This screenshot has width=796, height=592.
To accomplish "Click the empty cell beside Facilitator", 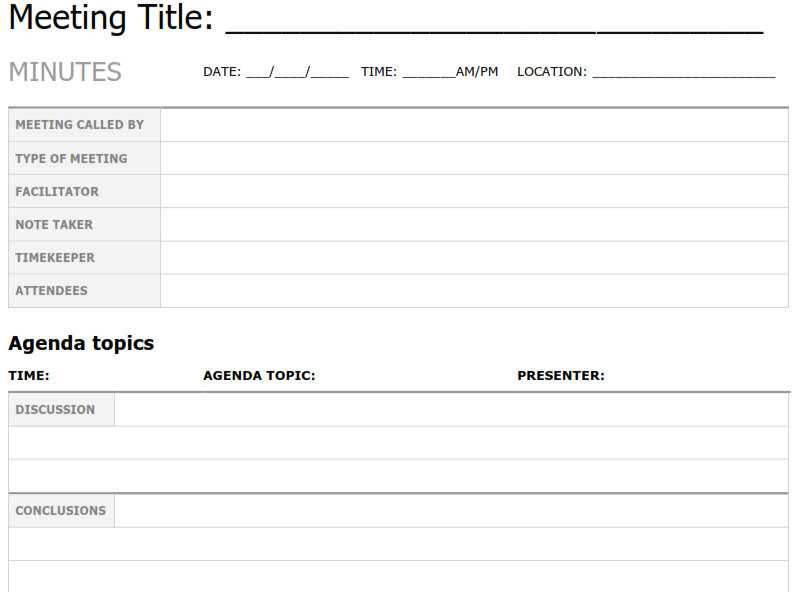I will [474, 191].
